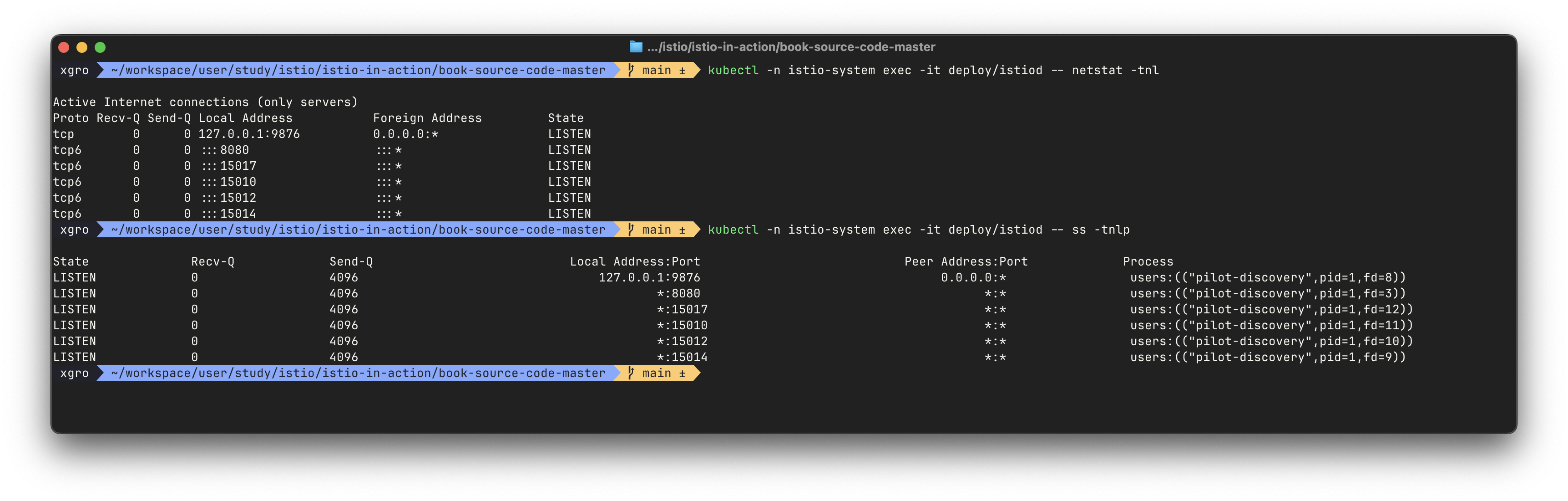Click netstat local address 127.0.0.1:9876
This screenshot has height=501, width=1568.
click(249, 133)
